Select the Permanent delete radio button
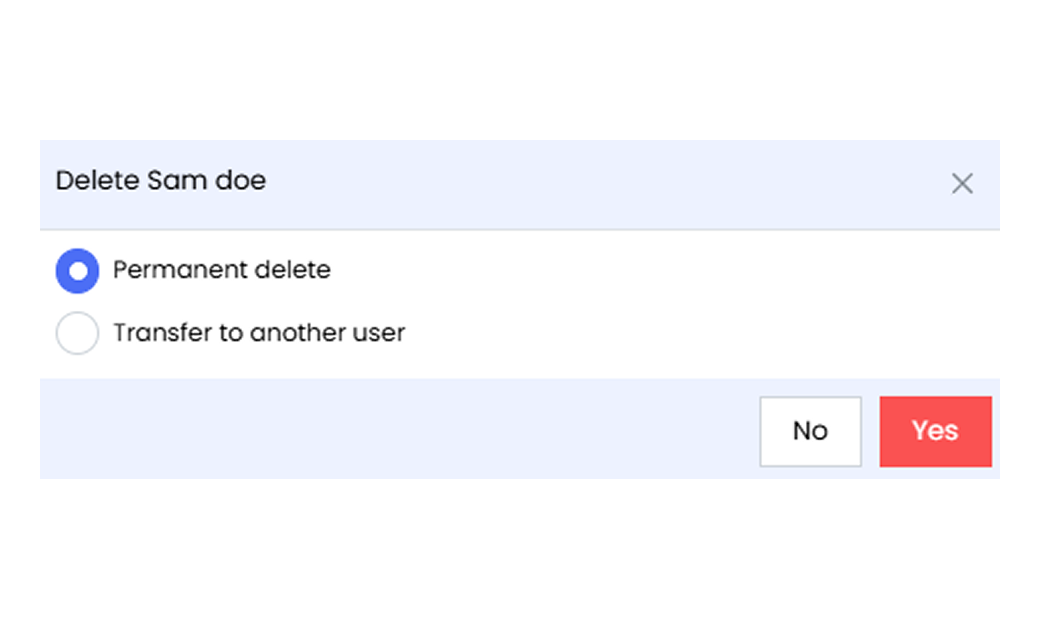Viewport: 1040px width, 620px height. point(77,271)
